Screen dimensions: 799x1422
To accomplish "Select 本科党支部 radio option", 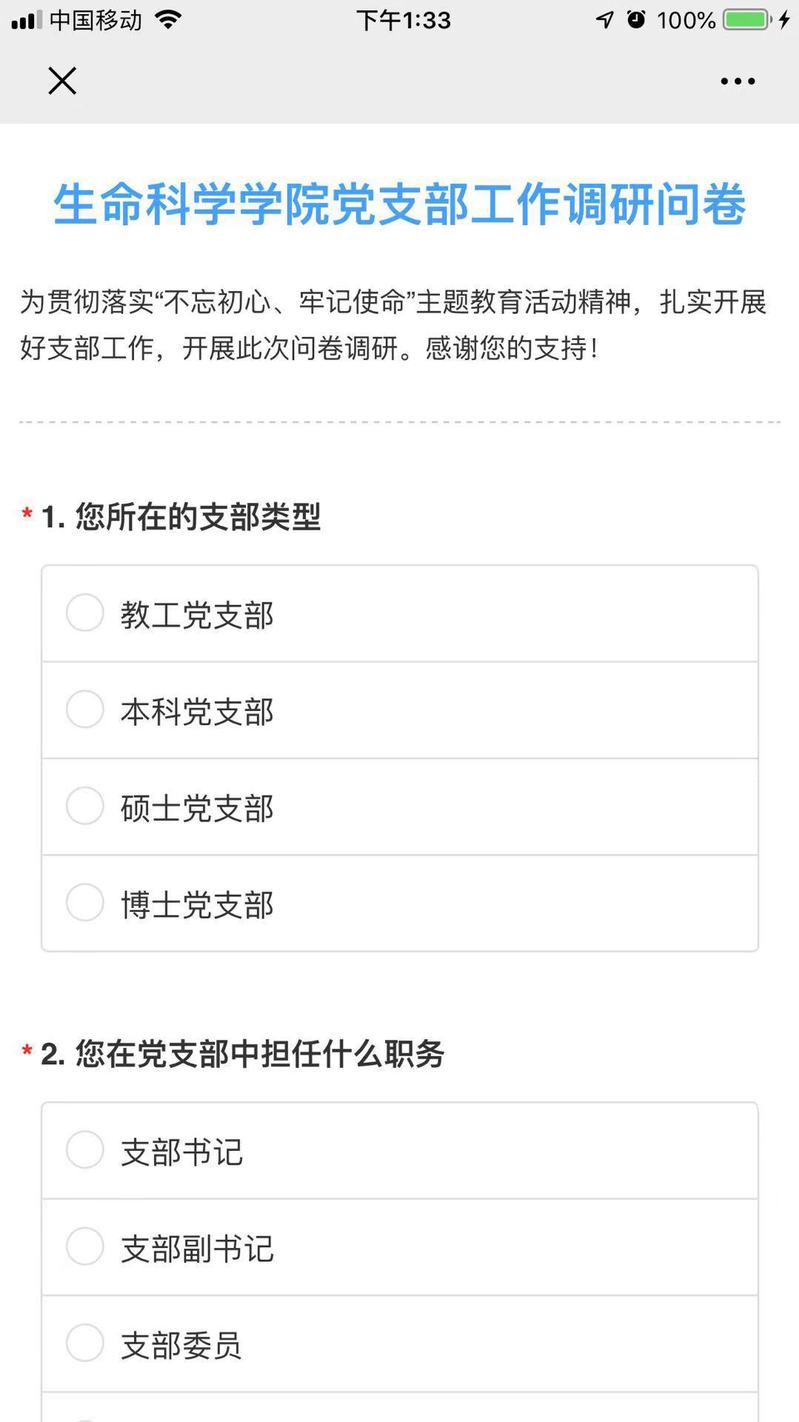I will (85, 710).
